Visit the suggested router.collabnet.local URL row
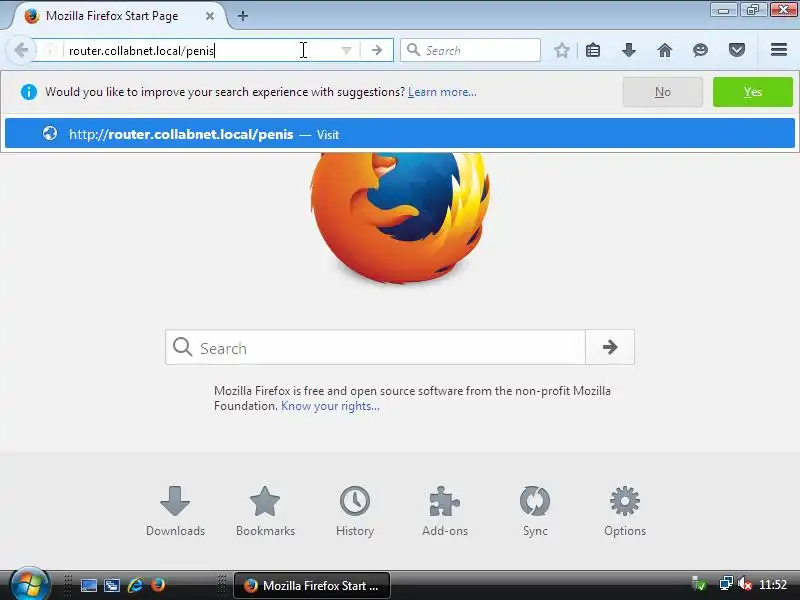The height and width of the screenshot is (600, 800). tap(400, 134)
